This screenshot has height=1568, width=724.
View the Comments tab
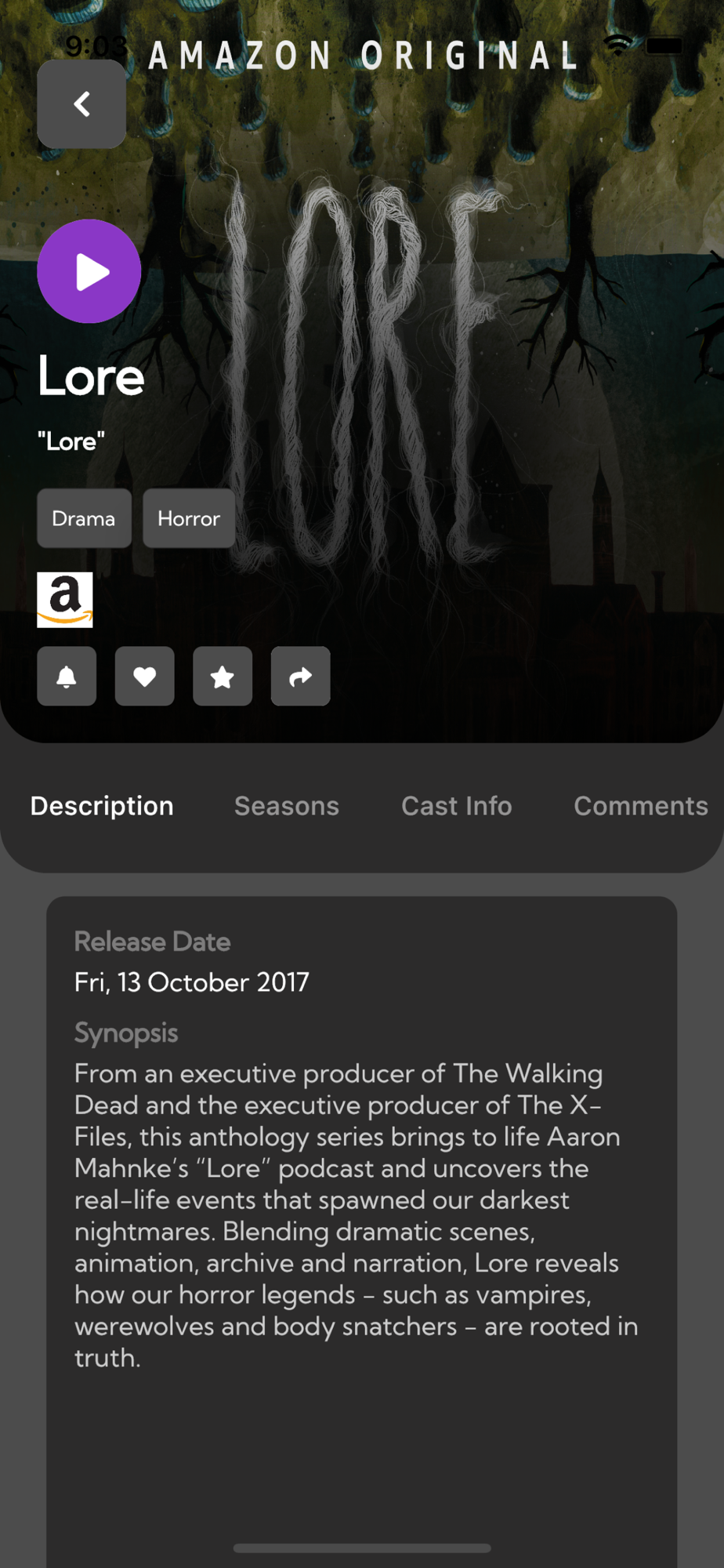click(x=641, y=806)
